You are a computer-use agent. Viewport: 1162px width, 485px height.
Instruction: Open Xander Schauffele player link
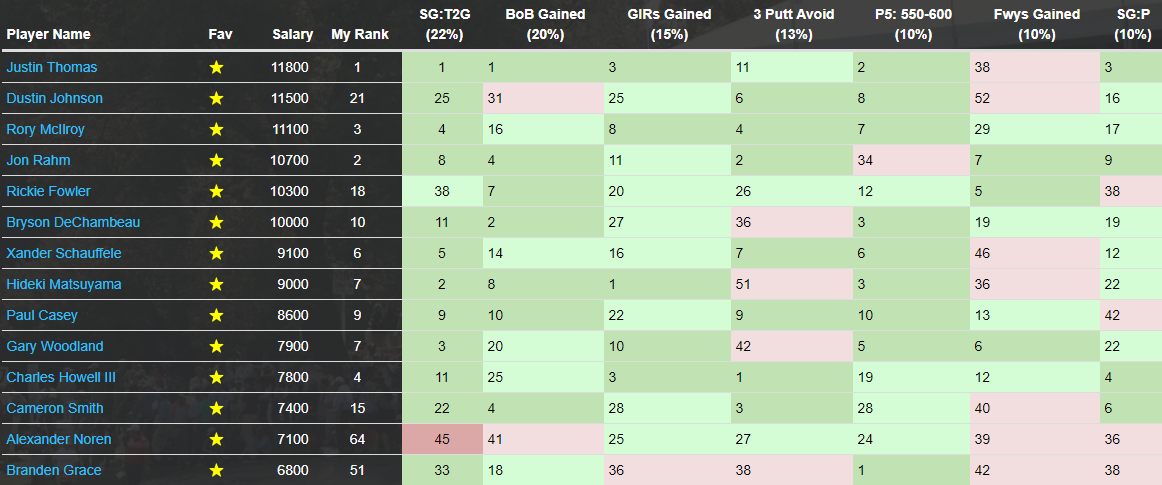click(x=64, y=254)
